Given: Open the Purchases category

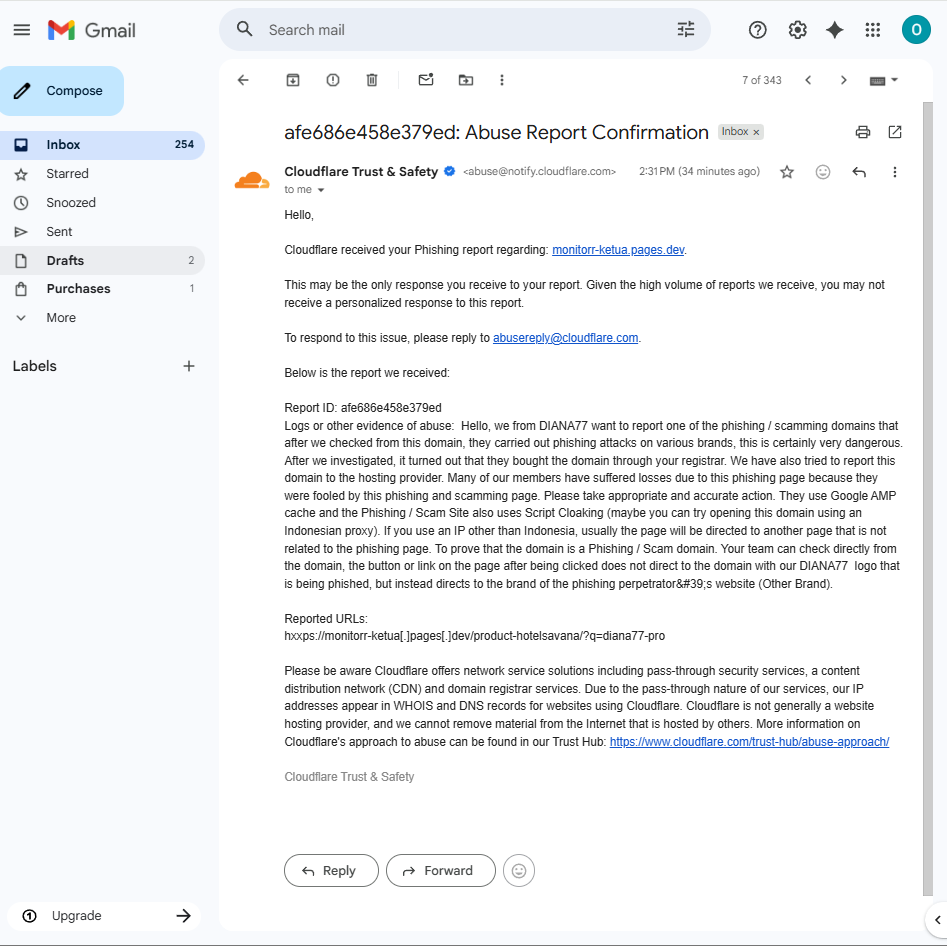Looking at the screenshot, I should coord(102,289).
